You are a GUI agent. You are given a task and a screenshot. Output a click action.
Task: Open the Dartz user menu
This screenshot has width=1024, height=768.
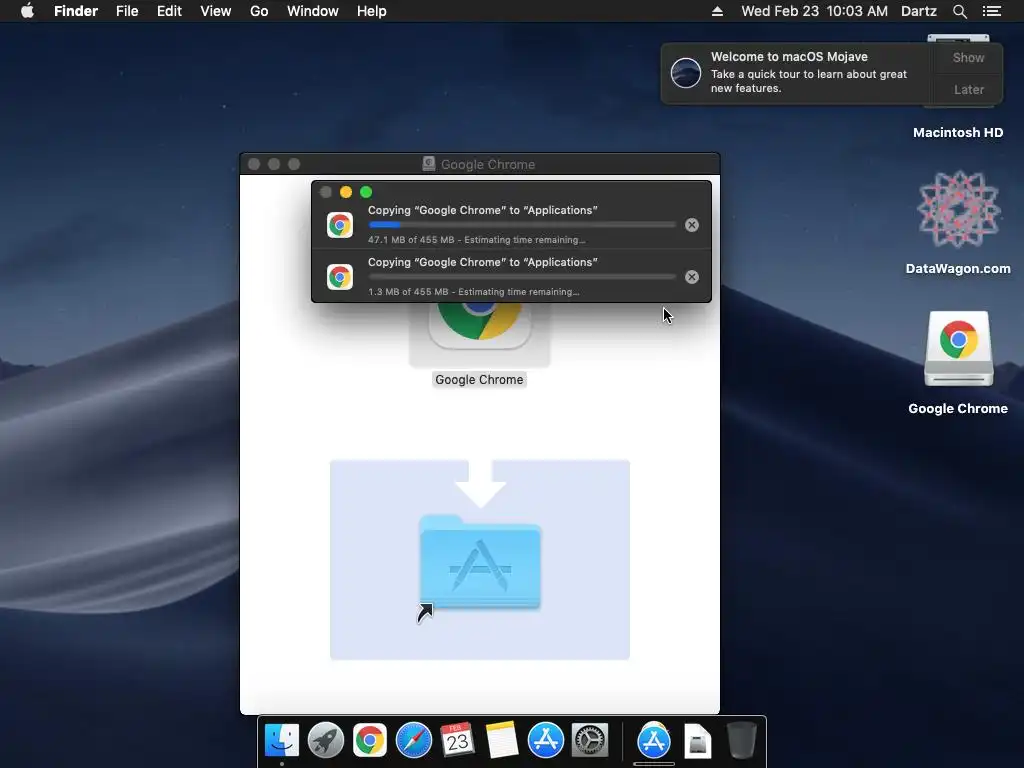tap(919, 11)
